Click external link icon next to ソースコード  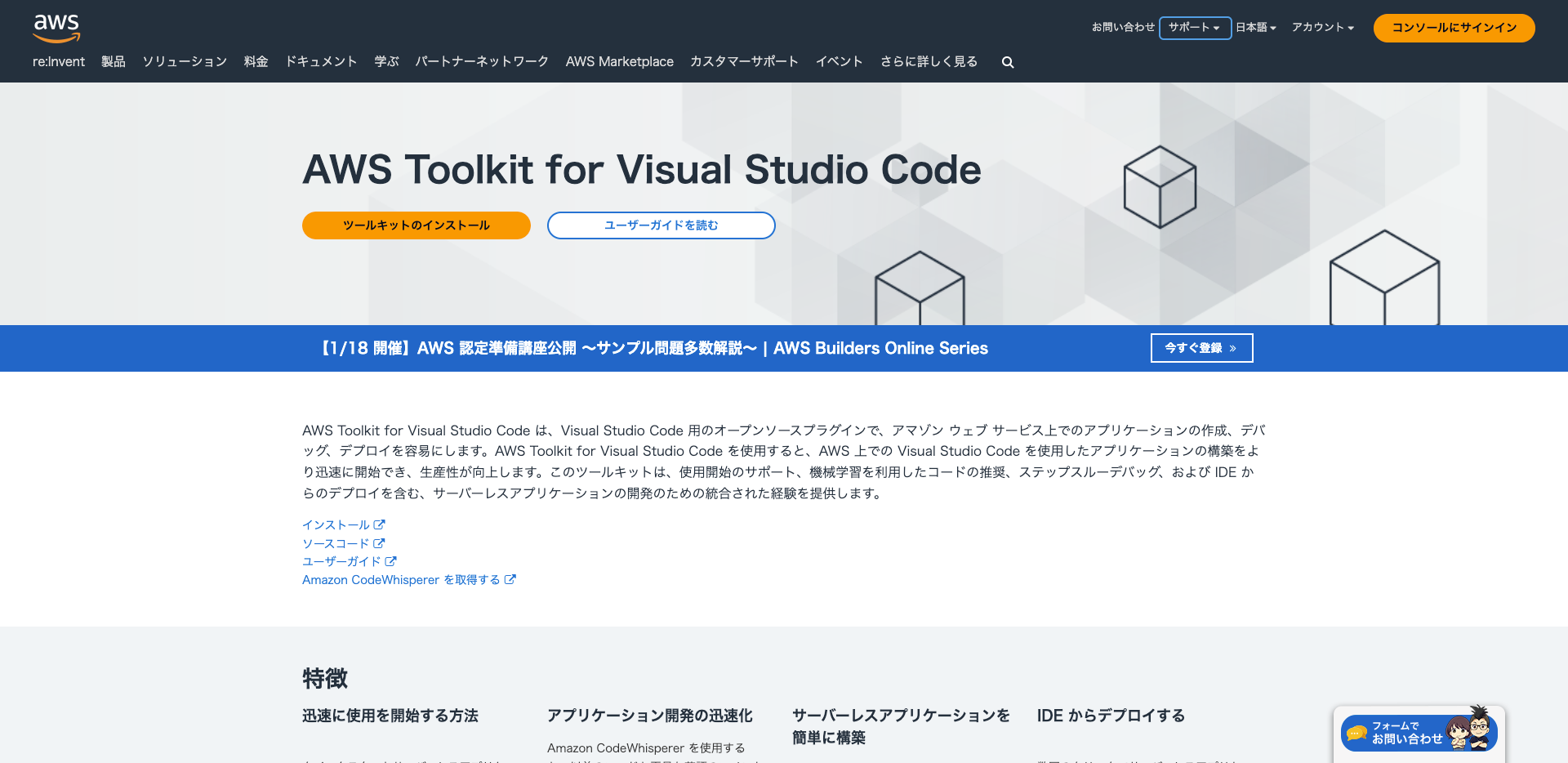click(379, 542)
